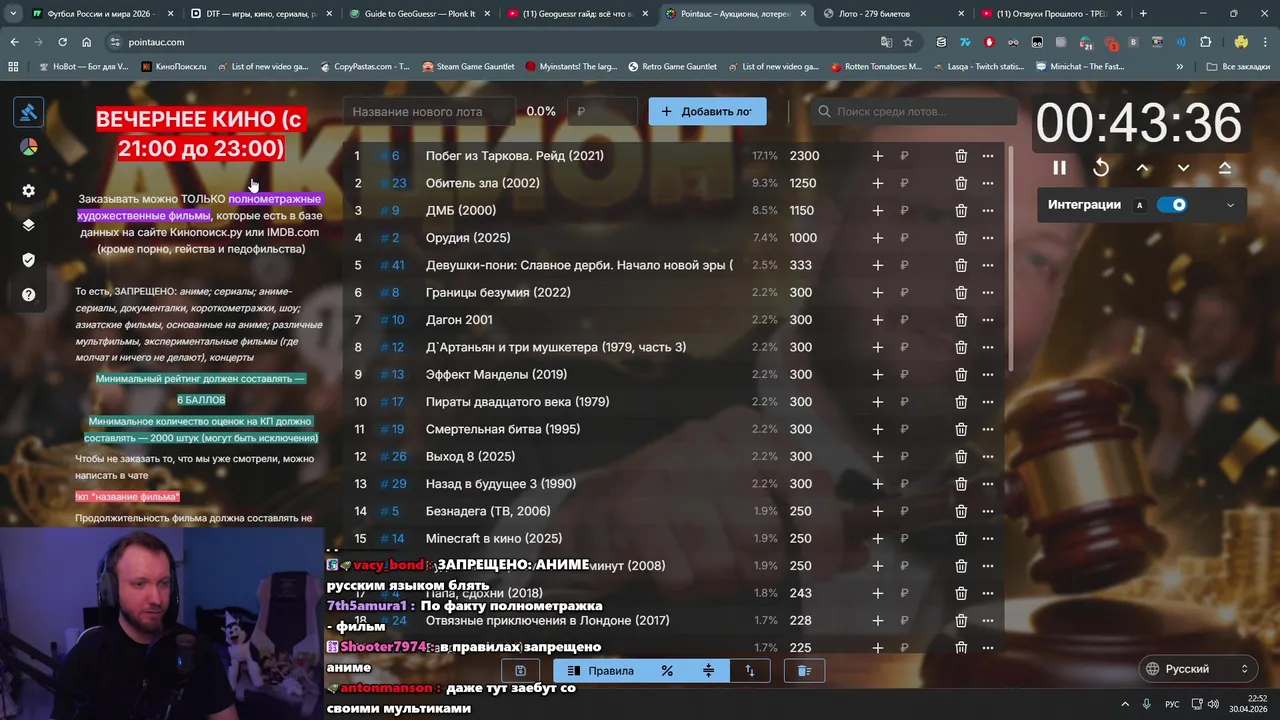Click the save icon in bottom toolbar
The image size is (1280, 720).
(x=520, y=671)
